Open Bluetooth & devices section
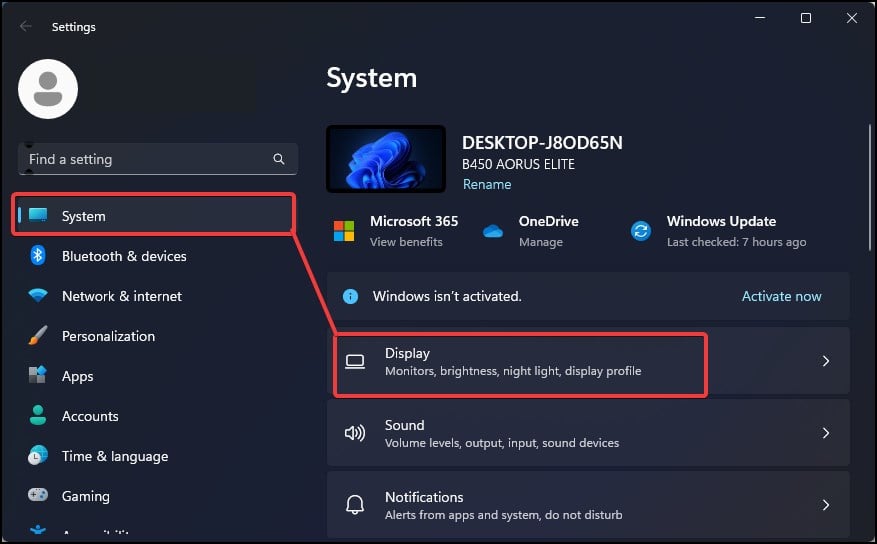Viewport: 877px width, 544px height. (157, 256)
